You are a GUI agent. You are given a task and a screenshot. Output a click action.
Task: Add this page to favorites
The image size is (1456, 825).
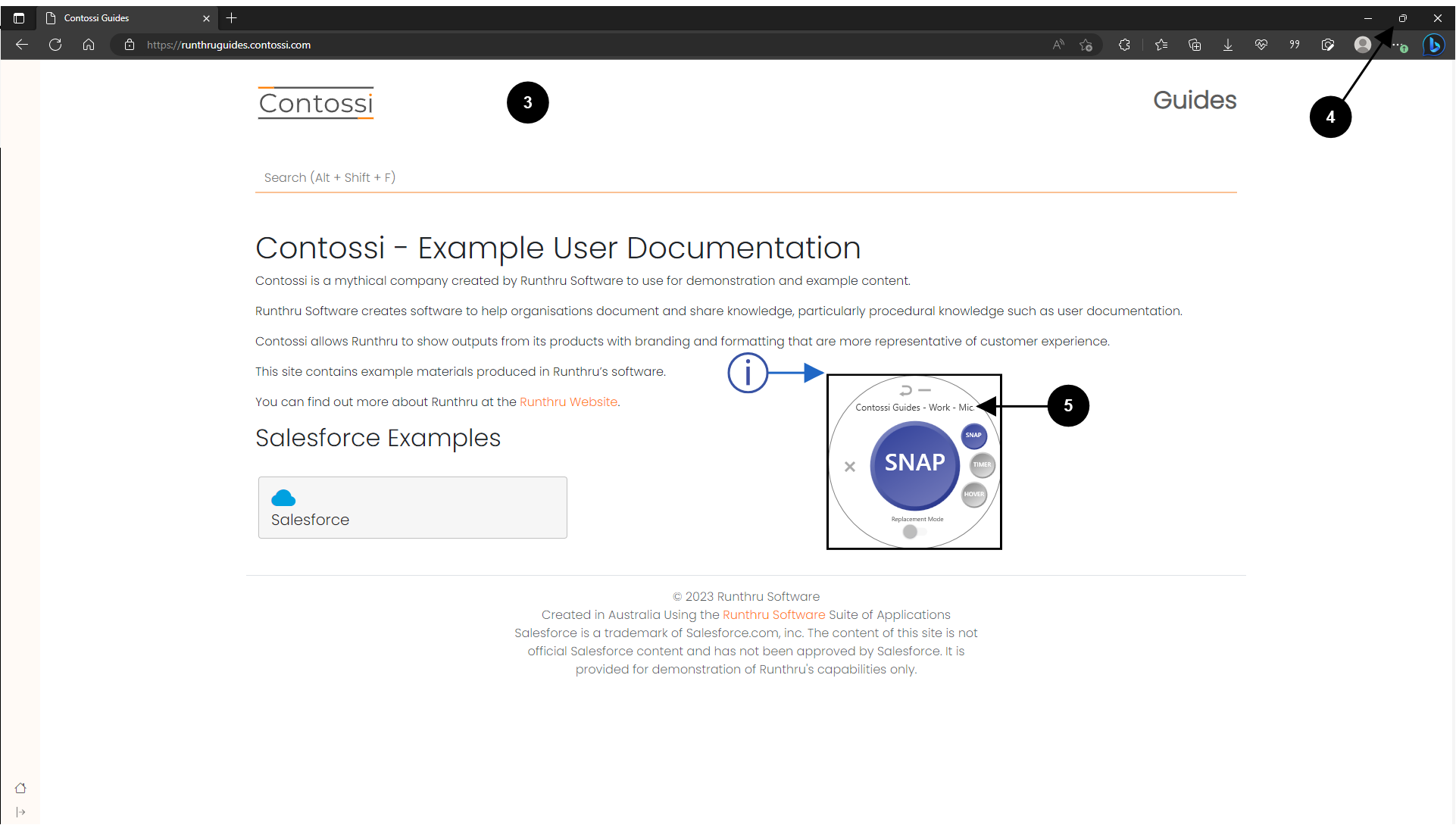[1086, 45]
